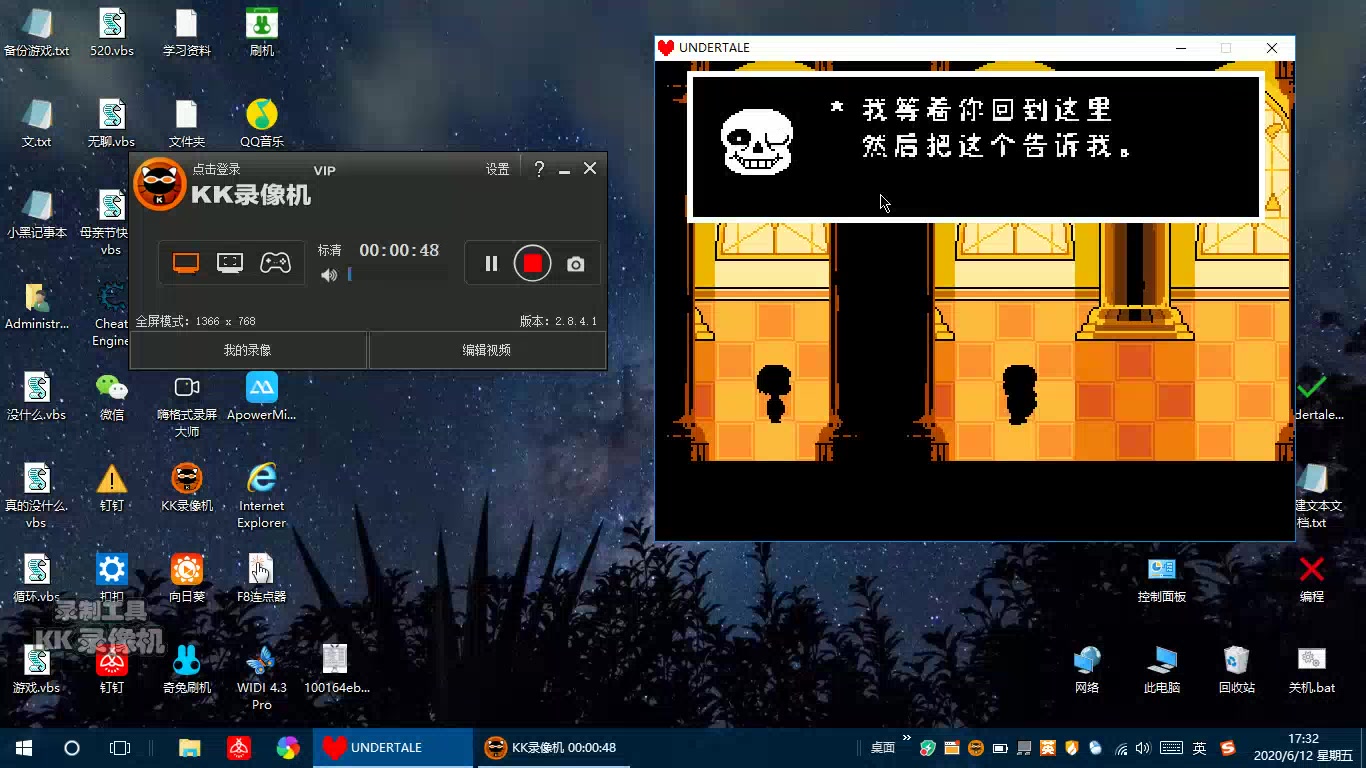Open the KK recorder help question mark

[539, 169]
